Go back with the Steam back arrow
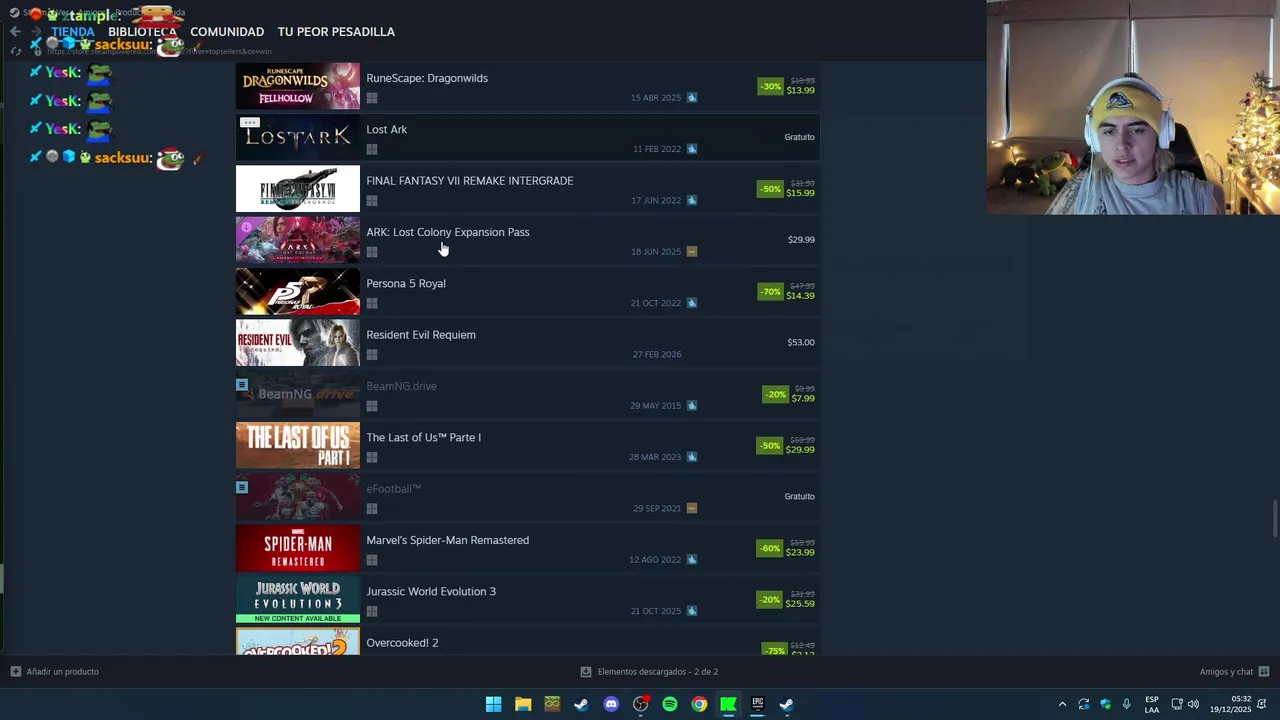 (15, 31)
